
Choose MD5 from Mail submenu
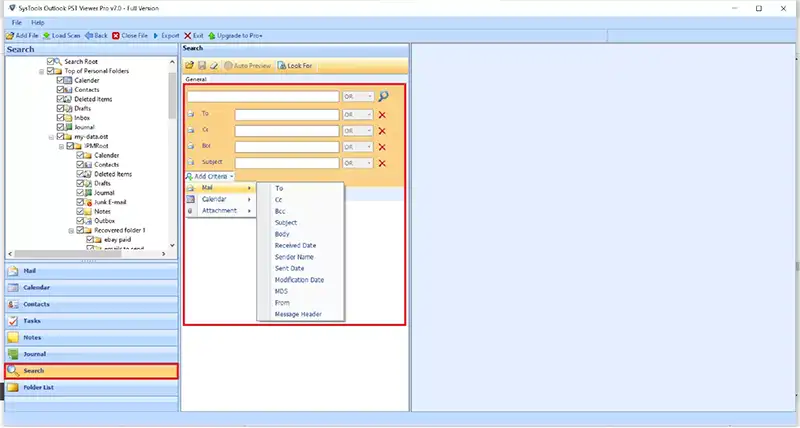[x=281, y=291]
